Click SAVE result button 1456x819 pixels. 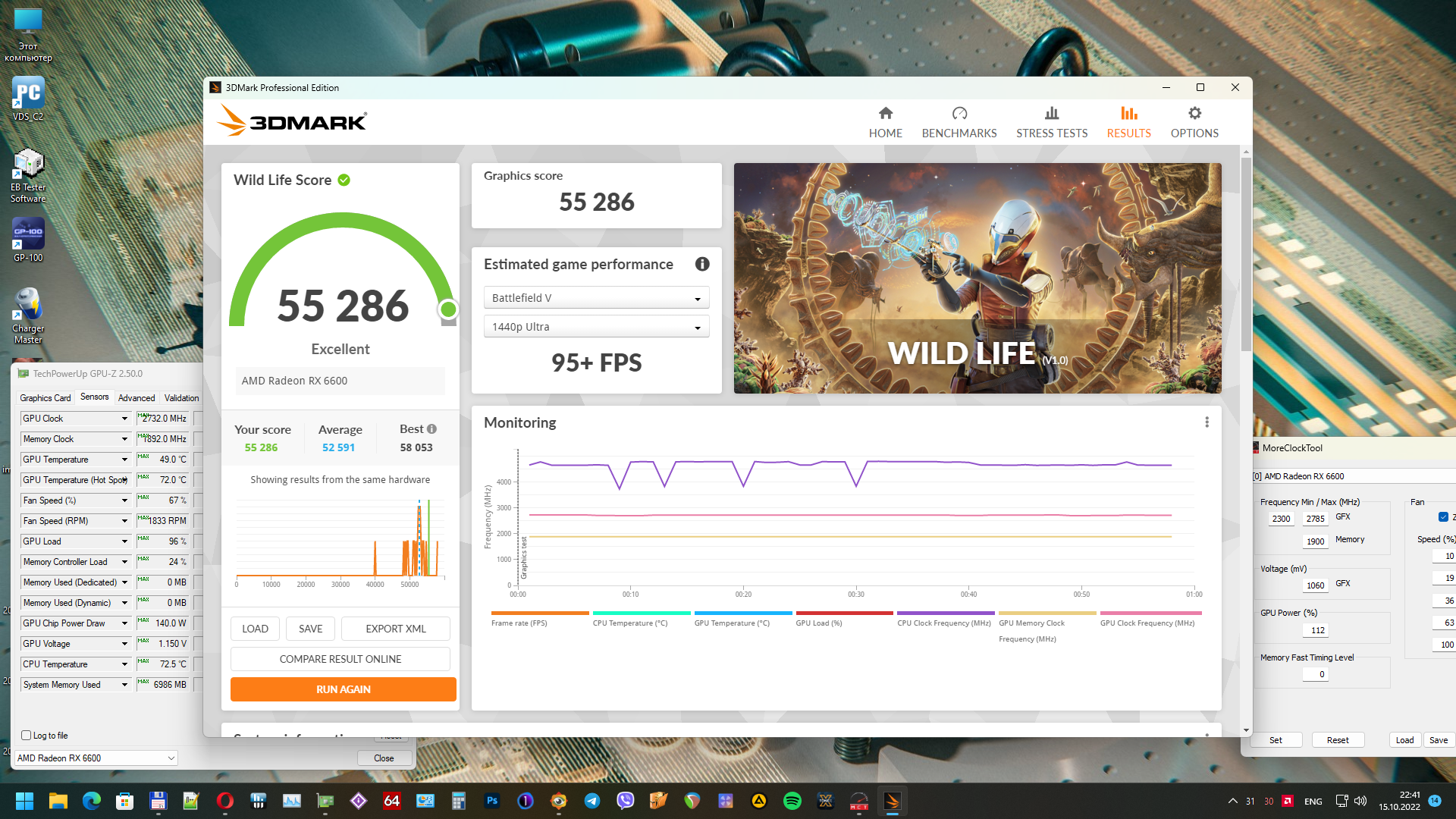coord(310,629)
